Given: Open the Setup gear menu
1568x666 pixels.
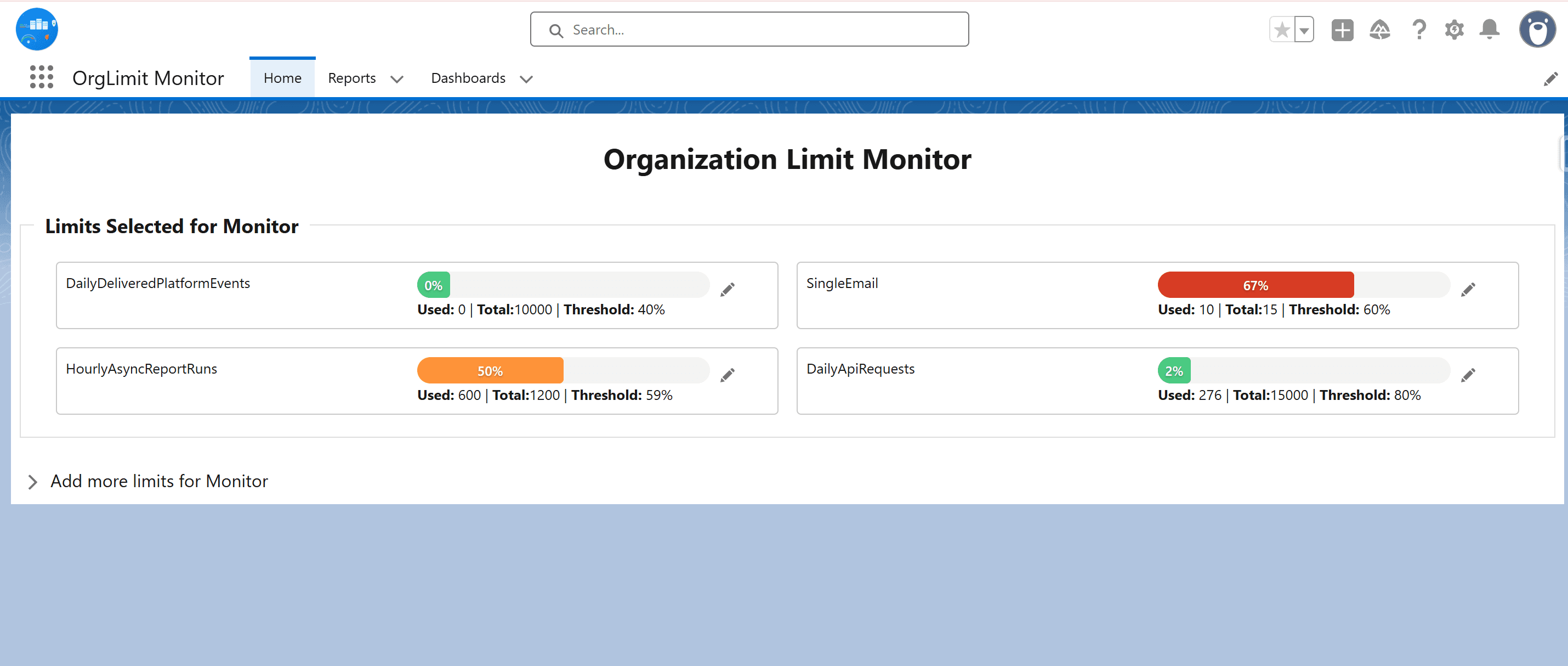Looking at the screenshot, I should pos(1454,30).
